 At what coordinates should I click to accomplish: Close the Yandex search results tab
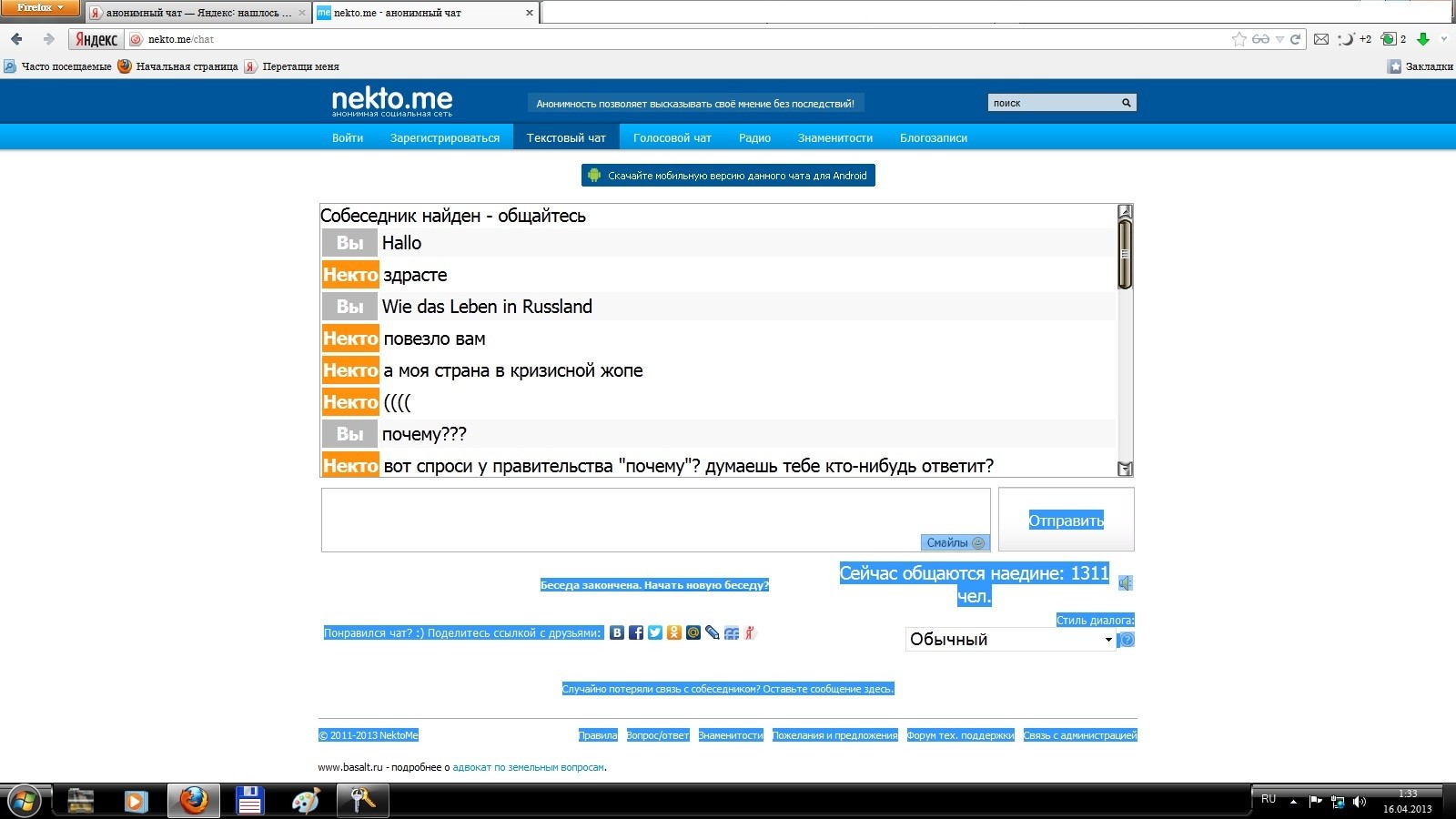(302, 13)
